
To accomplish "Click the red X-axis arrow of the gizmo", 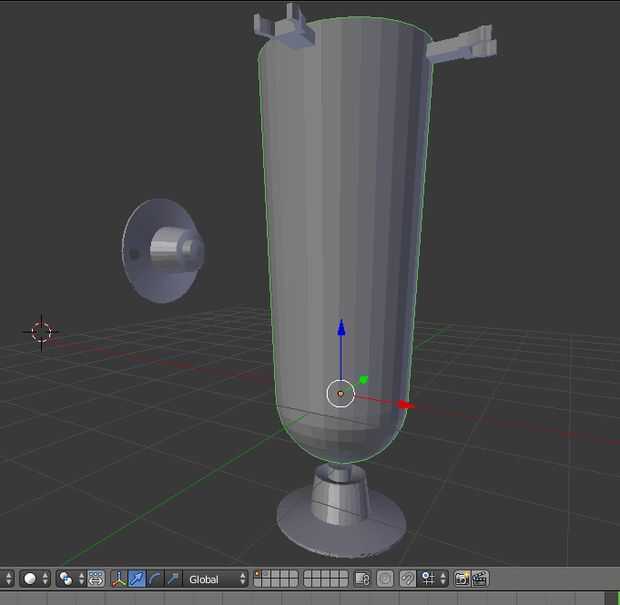I will [405, 405].
